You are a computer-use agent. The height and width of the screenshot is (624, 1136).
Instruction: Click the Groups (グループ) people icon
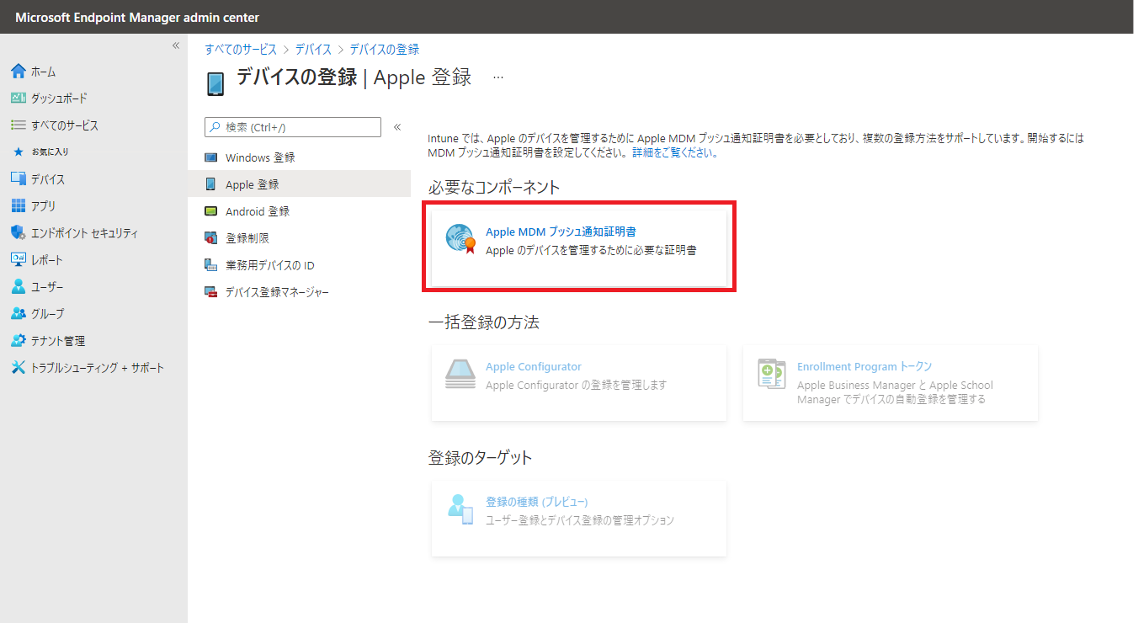click(18, 313)
